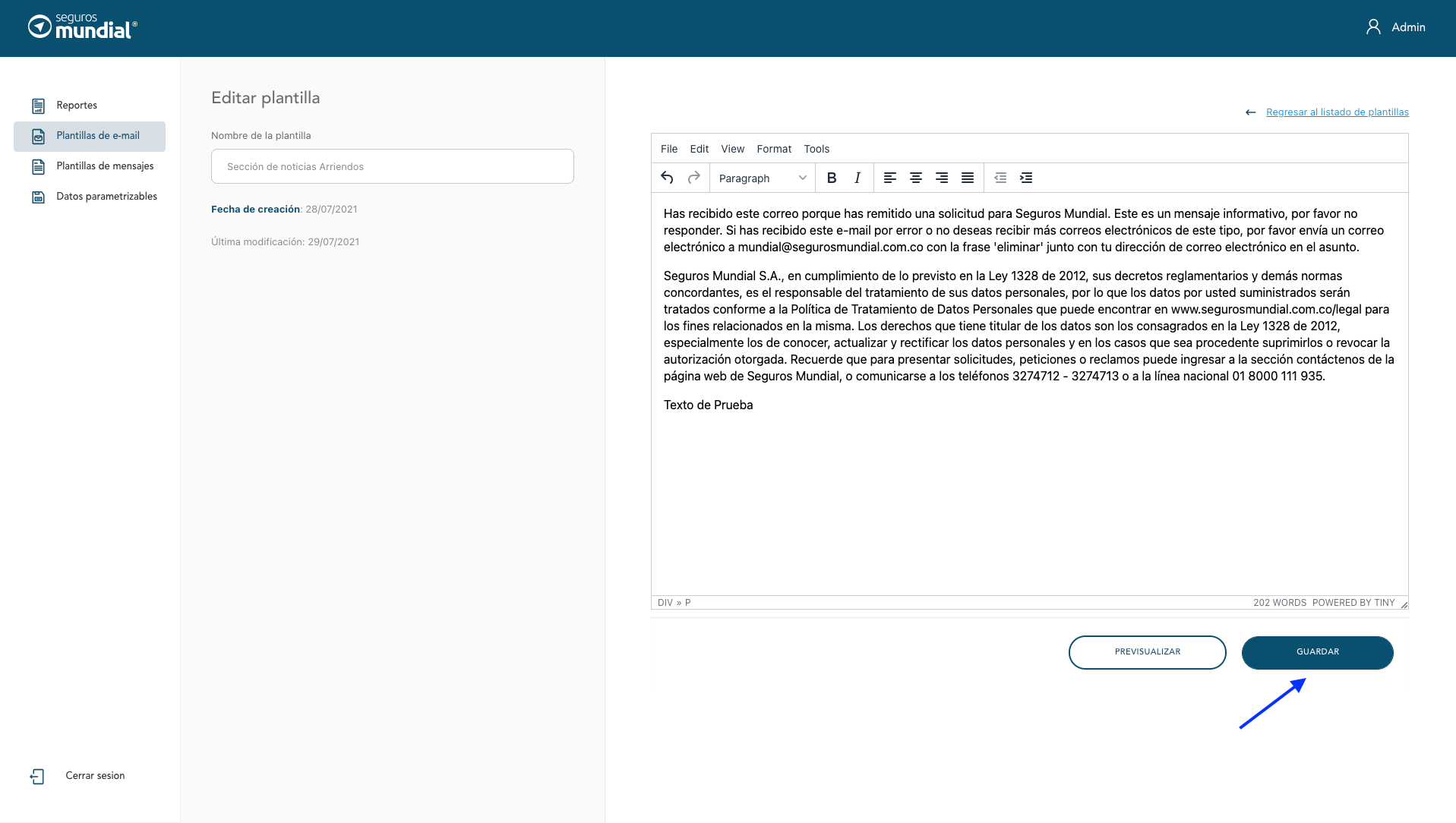Click the Nombre de la plantilla field
Image resolution: width=1456 pixels, height=823 pixels.
pos(393,166)
